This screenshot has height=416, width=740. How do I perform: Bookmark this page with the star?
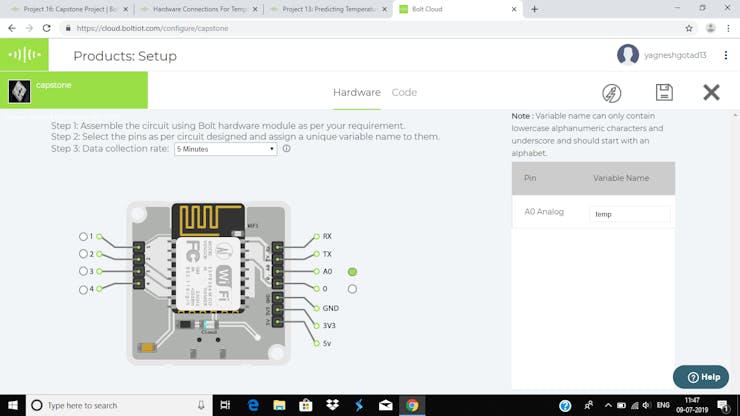point(689,28)
